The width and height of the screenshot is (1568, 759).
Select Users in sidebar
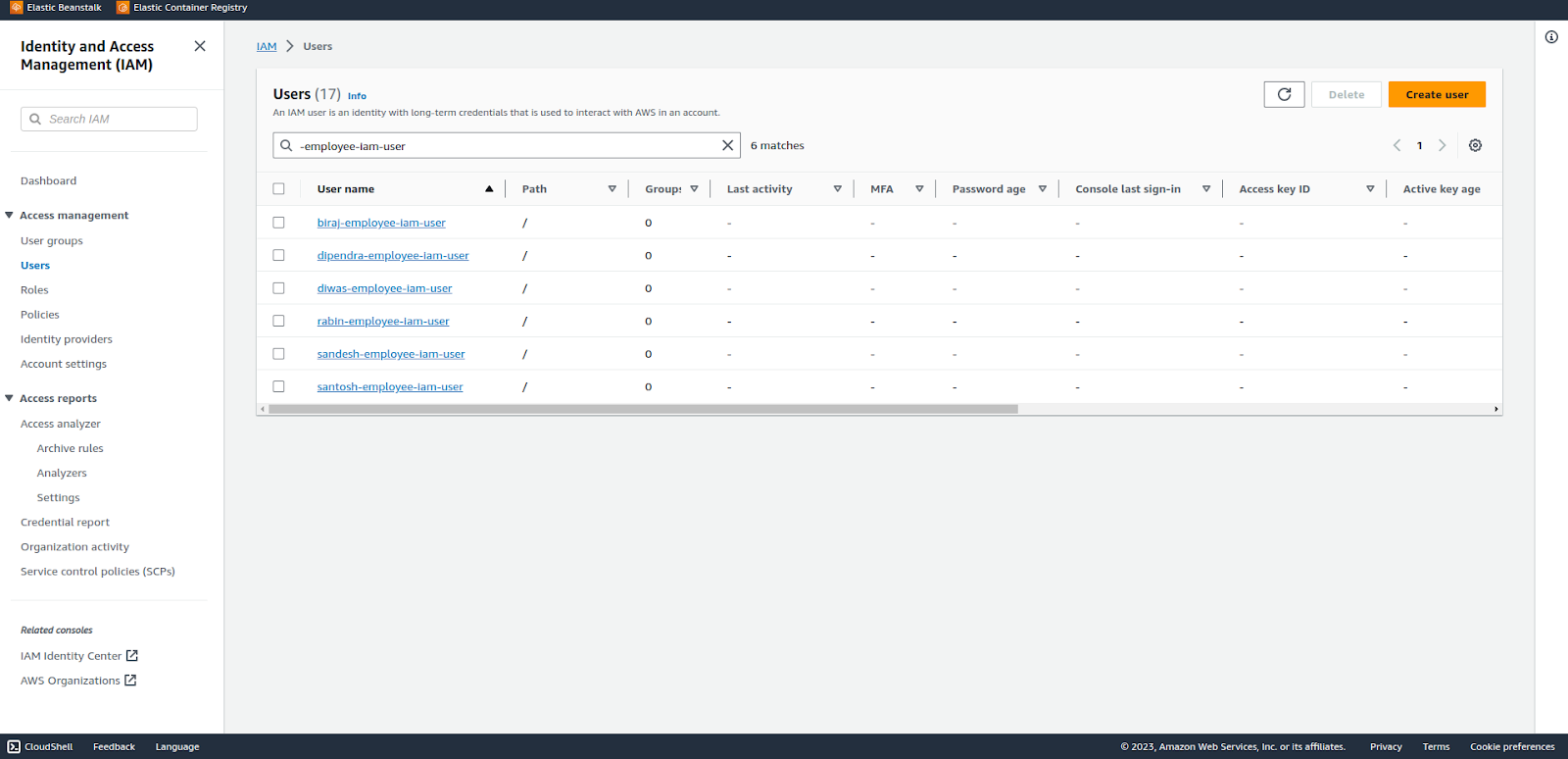(35, 265)
